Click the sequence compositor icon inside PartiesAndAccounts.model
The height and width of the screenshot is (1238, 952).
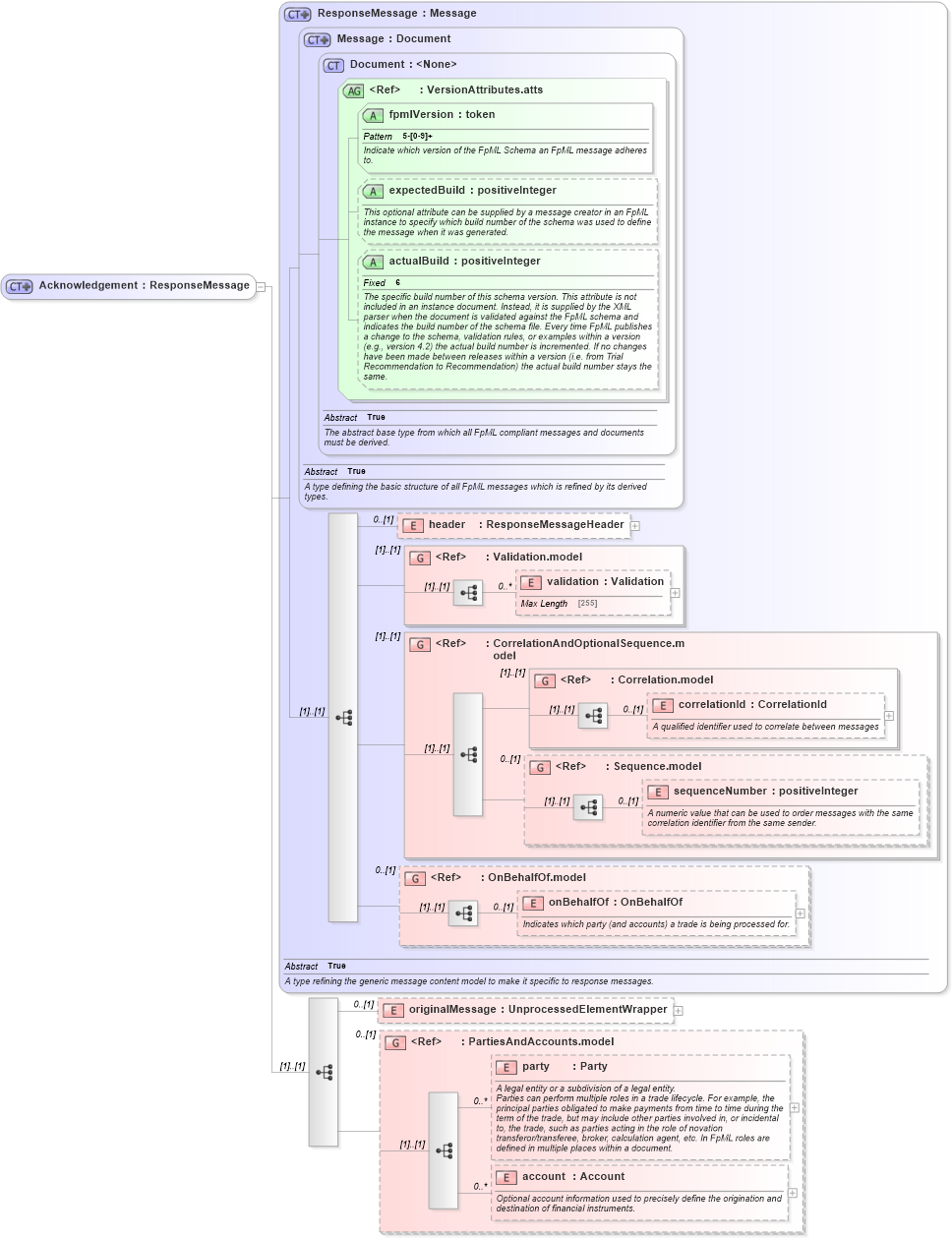(x=444, y=1150)
